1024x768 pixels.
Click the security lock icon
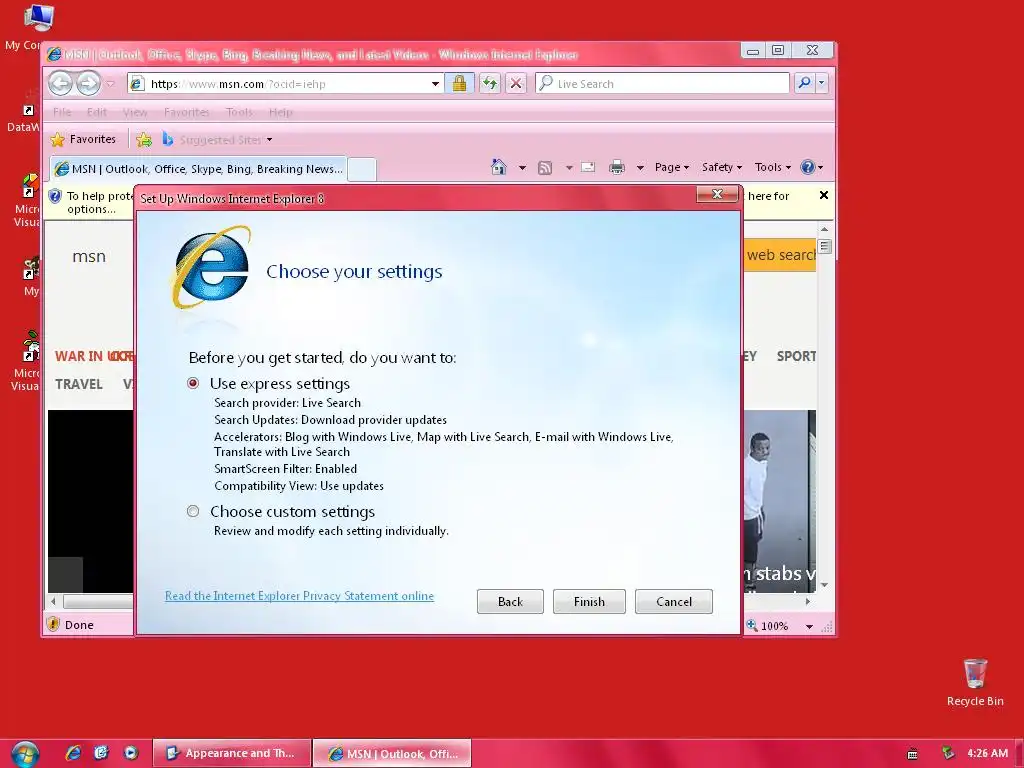[x=459, y=83]
